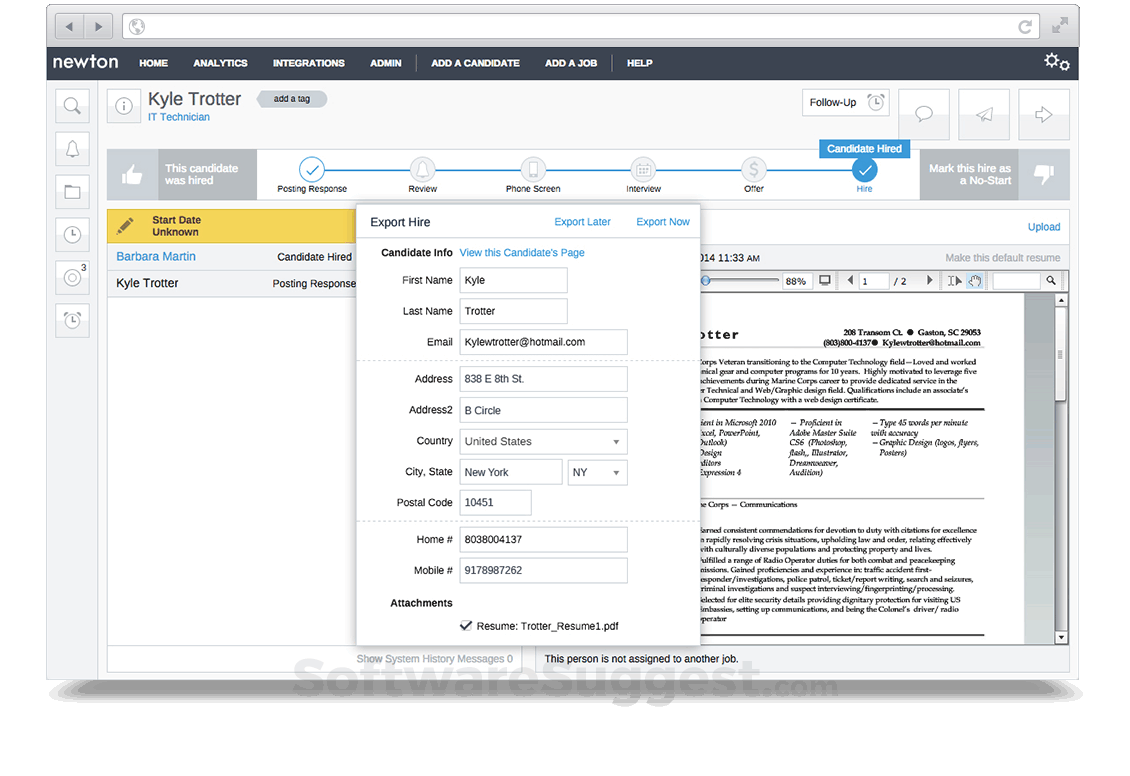Select the text selection tool in PDF toolbar

(953, 281)
